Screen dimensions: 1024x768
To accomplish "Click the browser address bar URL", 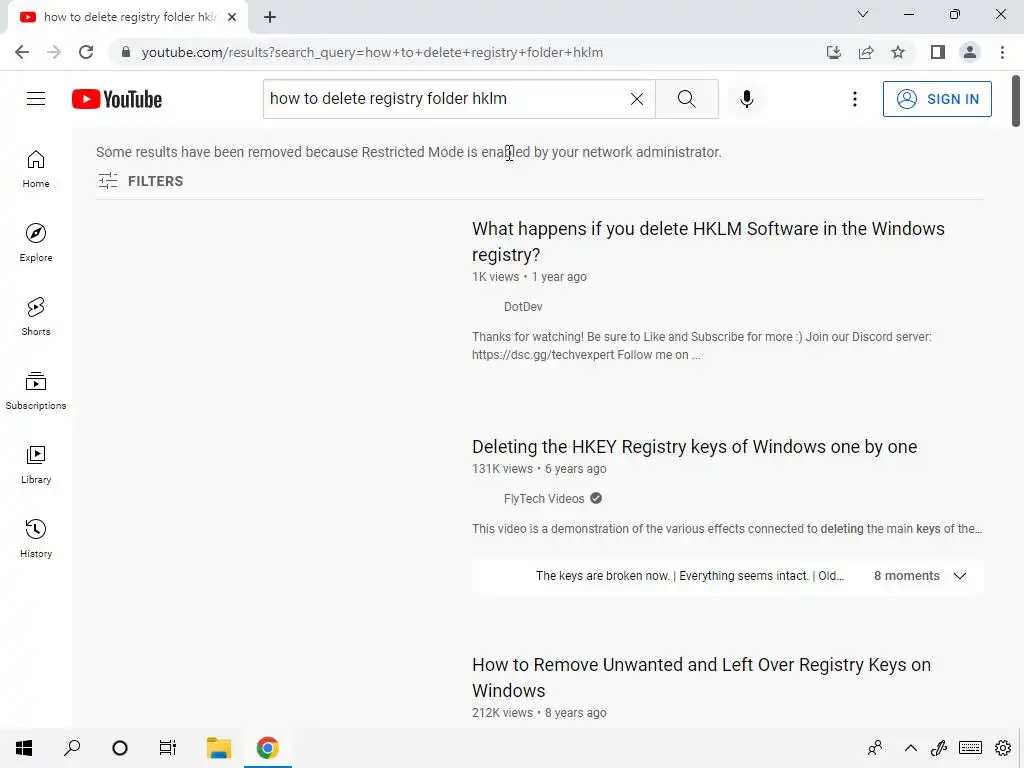I will 372,52.
